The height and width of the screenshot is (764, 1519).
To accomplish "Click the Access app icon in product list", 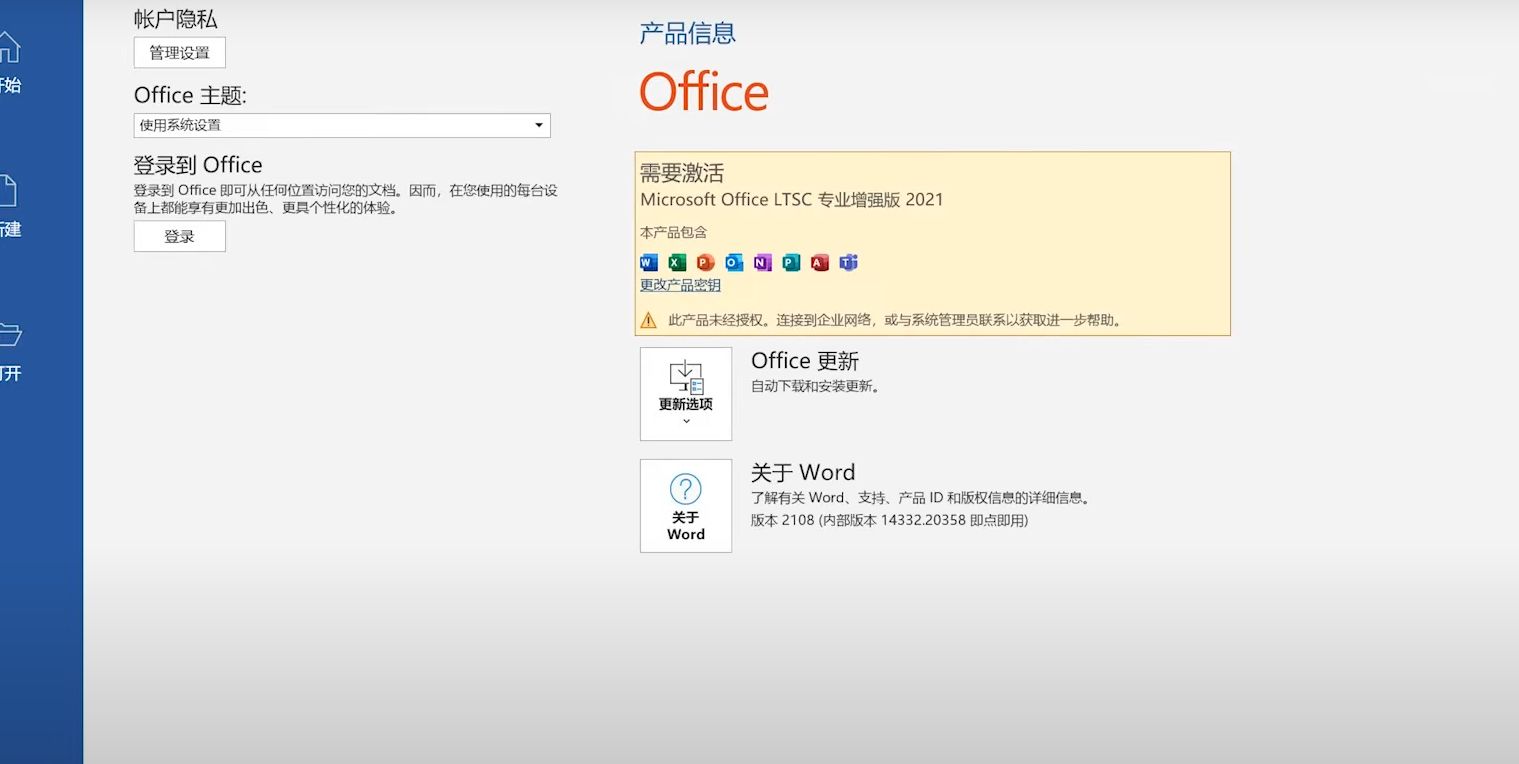I will (820, 263).
